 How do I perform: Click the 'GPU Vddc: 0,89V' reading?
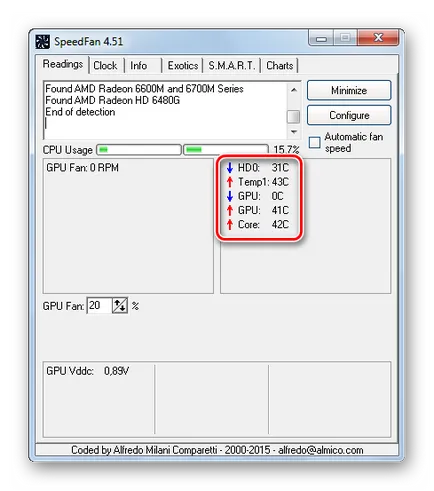click(x=87, y=371)
